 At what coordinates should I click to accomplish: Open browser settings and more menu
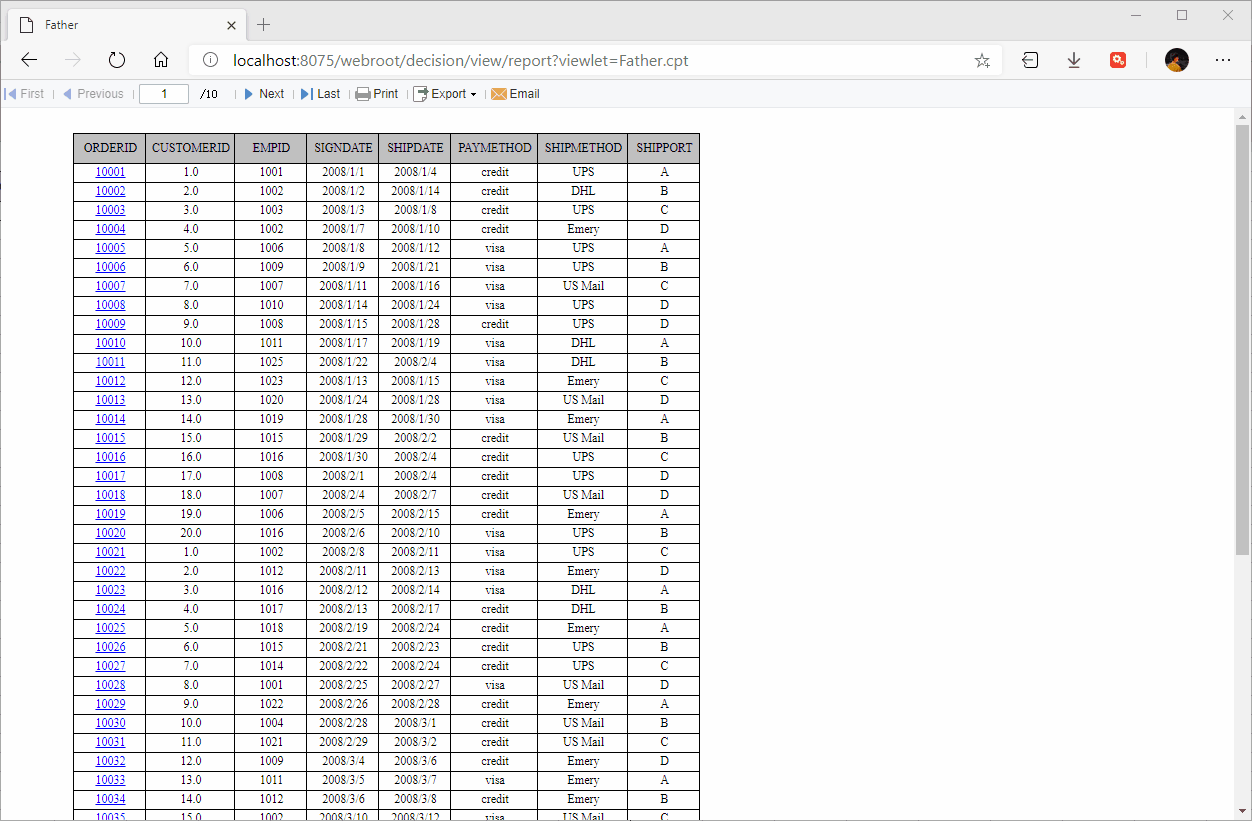1223,60
